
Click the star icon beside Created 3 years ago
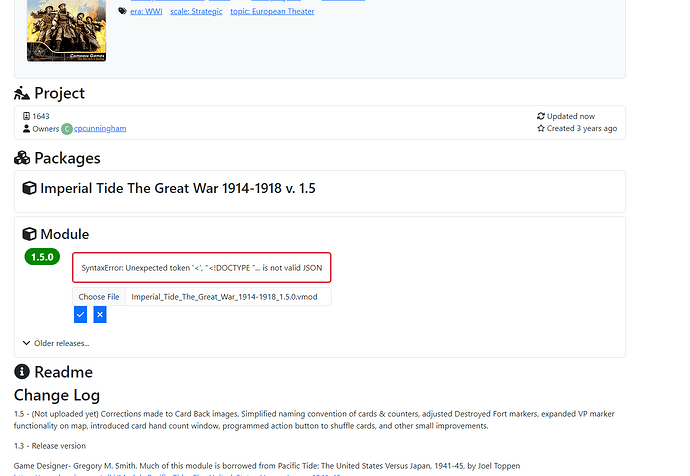(x=541, y=128)
